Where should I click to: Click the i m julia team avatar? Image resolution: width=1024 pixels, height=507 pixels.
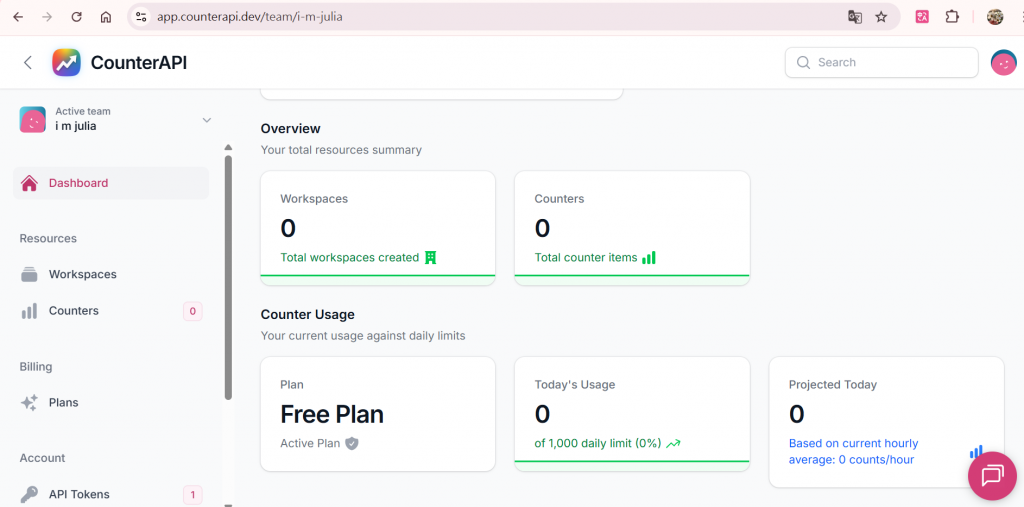pos(32,119)
